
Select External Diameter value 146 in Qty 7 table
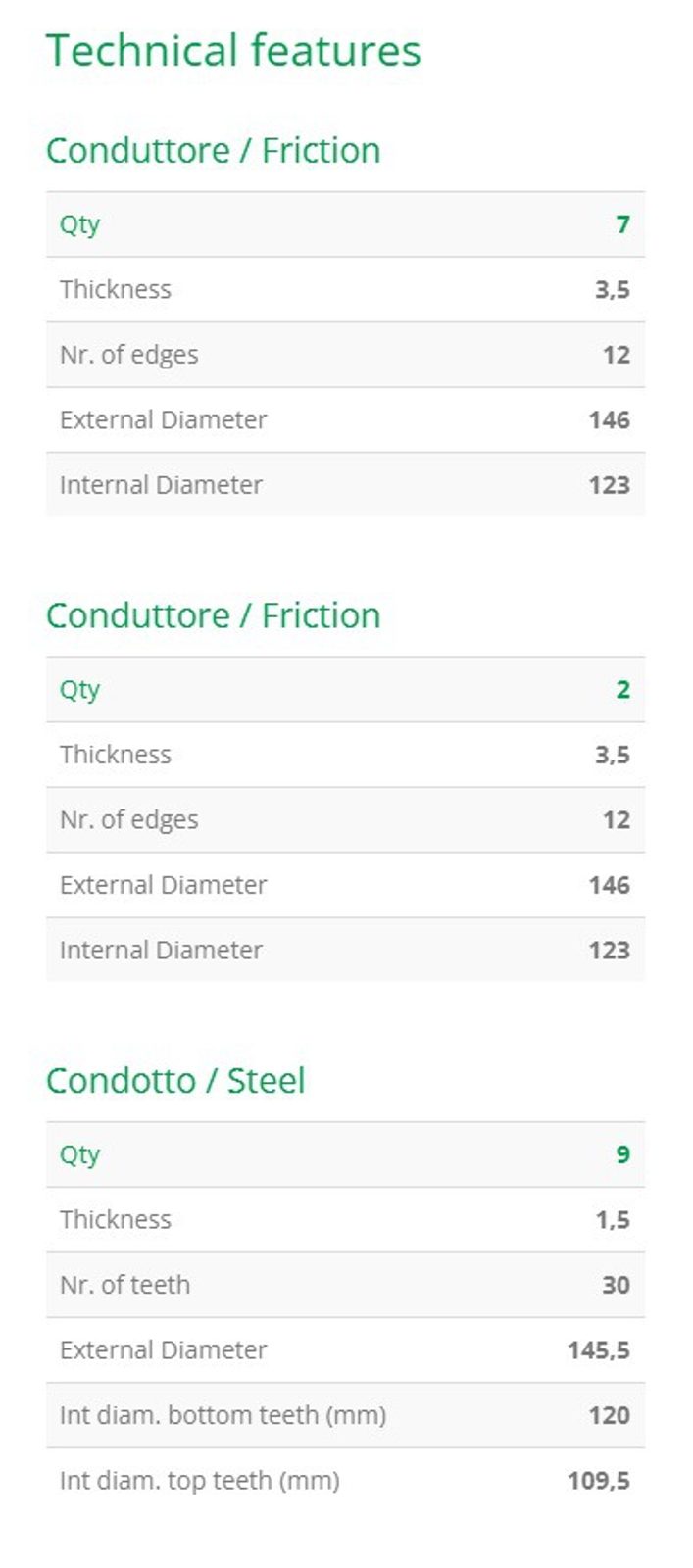pos(609,420)
